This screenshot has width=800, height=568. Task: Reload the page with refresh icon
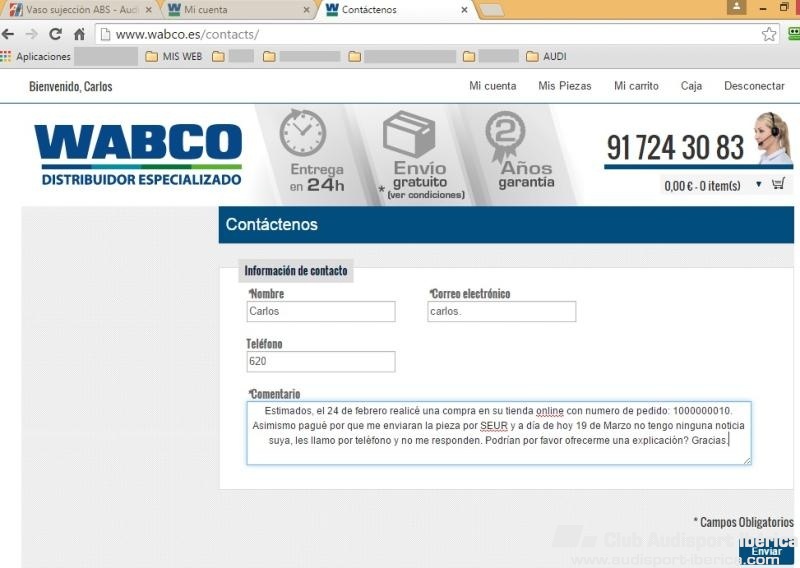[55, 34]
